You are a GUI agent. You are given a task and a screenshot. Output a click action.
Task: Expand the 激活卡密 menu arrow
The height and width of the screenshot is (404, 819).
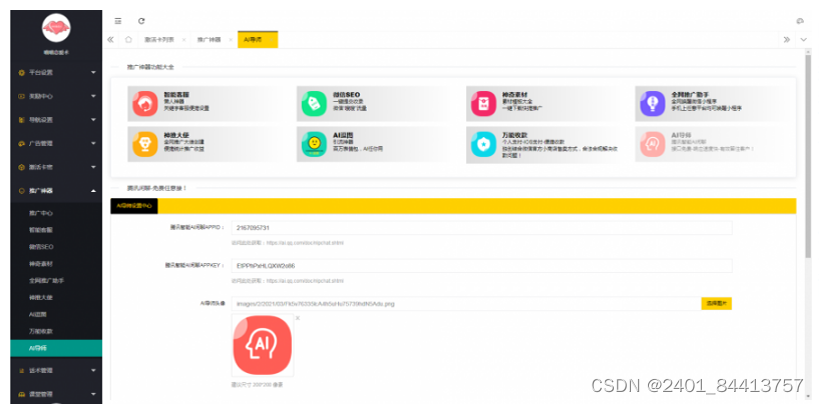tap(93, 167)
